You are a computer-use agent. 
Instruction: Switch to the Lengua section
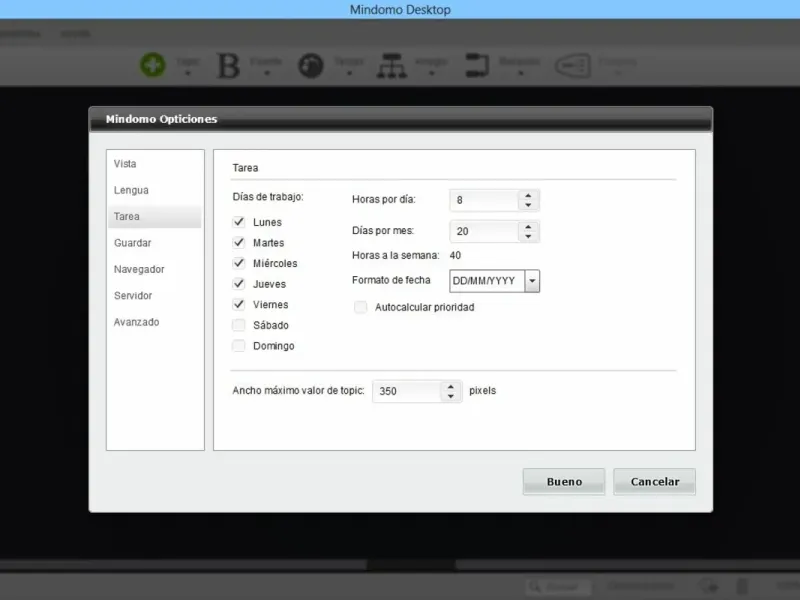tap(155, 190)
